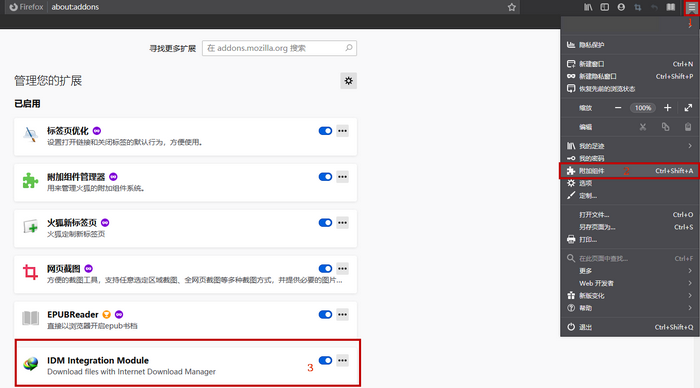Show more options for EPUBReader

click(342, 314)
